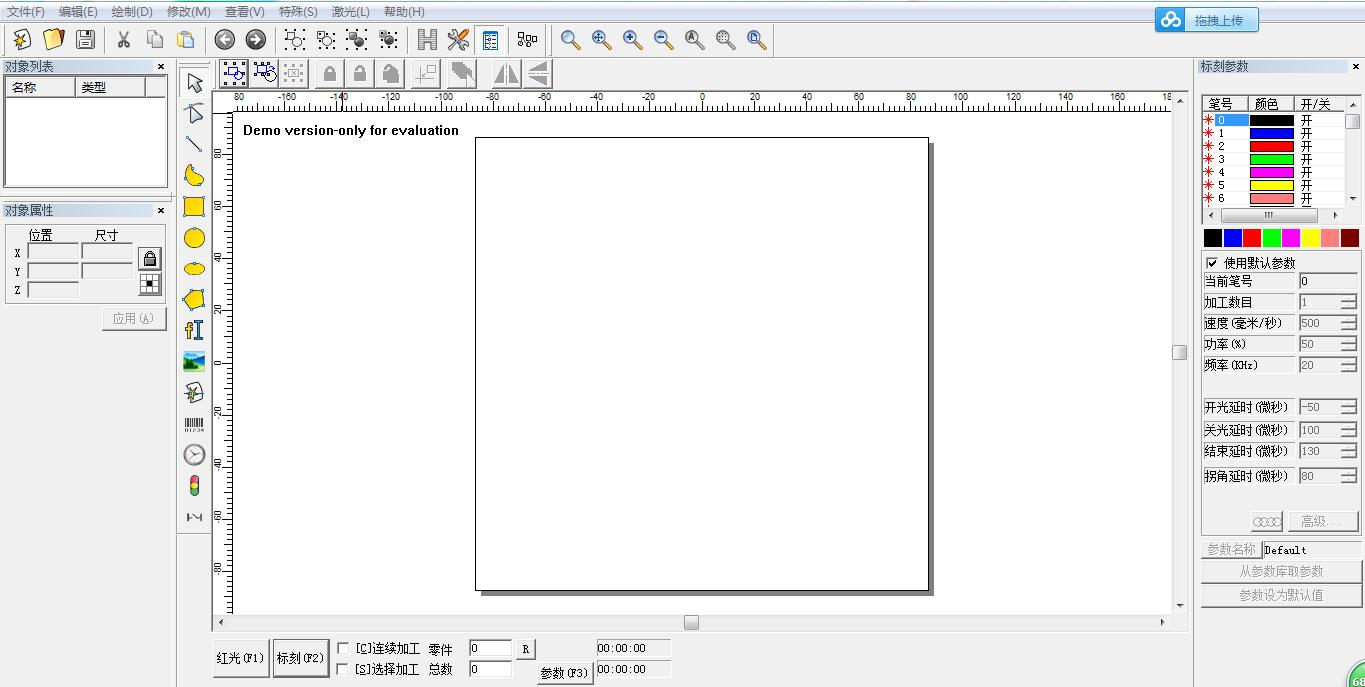Click the 高级 advanced parameters button
Viewport: 1365px width, 687px height.
[x=1322, y=521]
